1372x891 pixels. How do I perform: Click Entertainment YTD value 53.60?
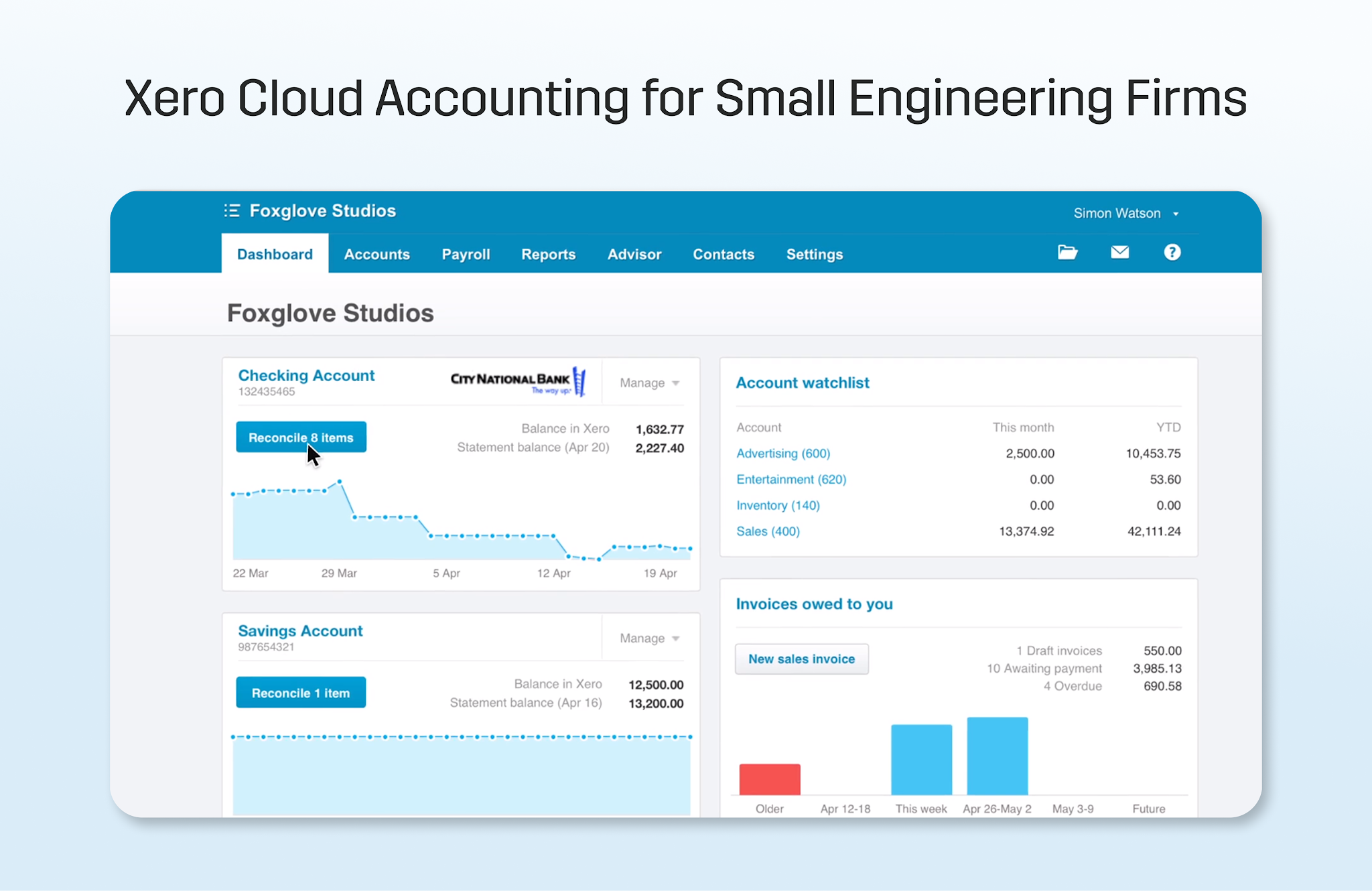pyautogui.click(x=1165, y=480)
